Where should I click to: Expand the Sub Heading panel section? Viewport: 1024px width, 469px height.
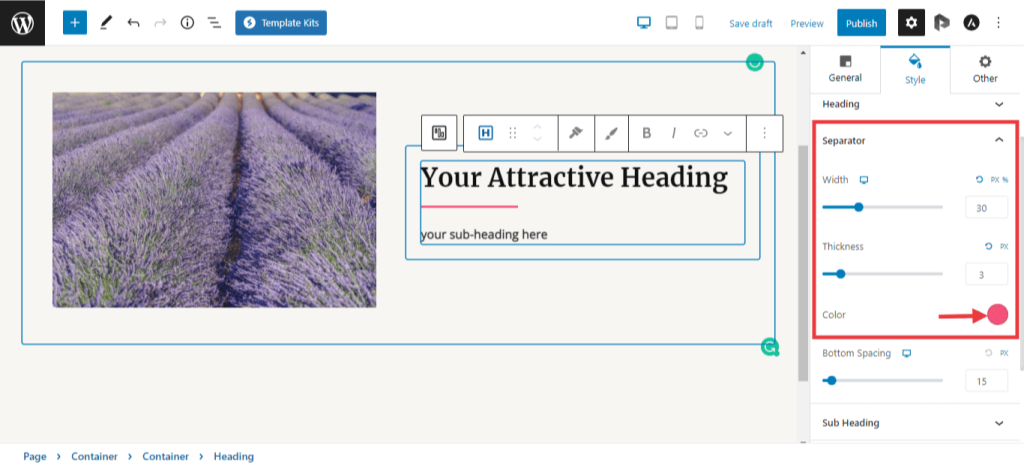(998, 423)
